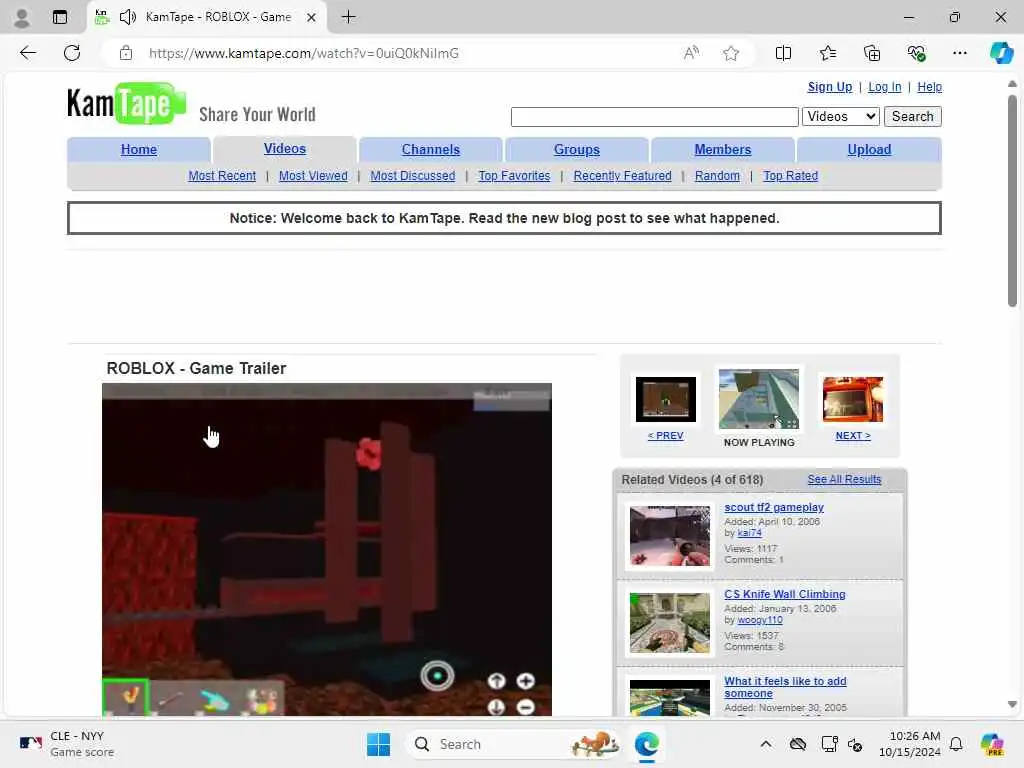Viewport: 1024px width, 768px height.
Task: Open Browser essentials heart icon
Action: 916,53
